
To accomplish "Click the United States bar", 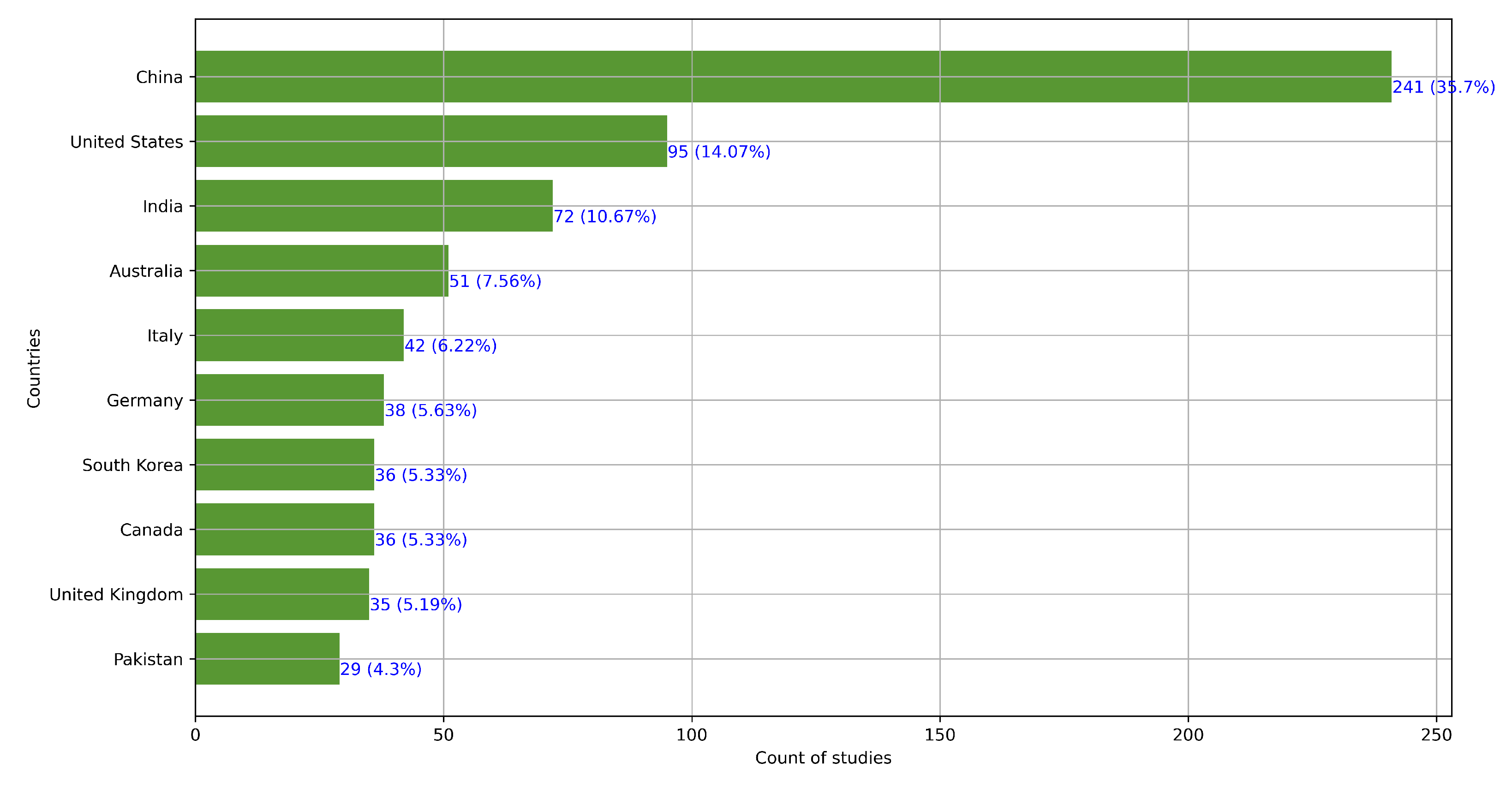I will (x=431, y=142).
